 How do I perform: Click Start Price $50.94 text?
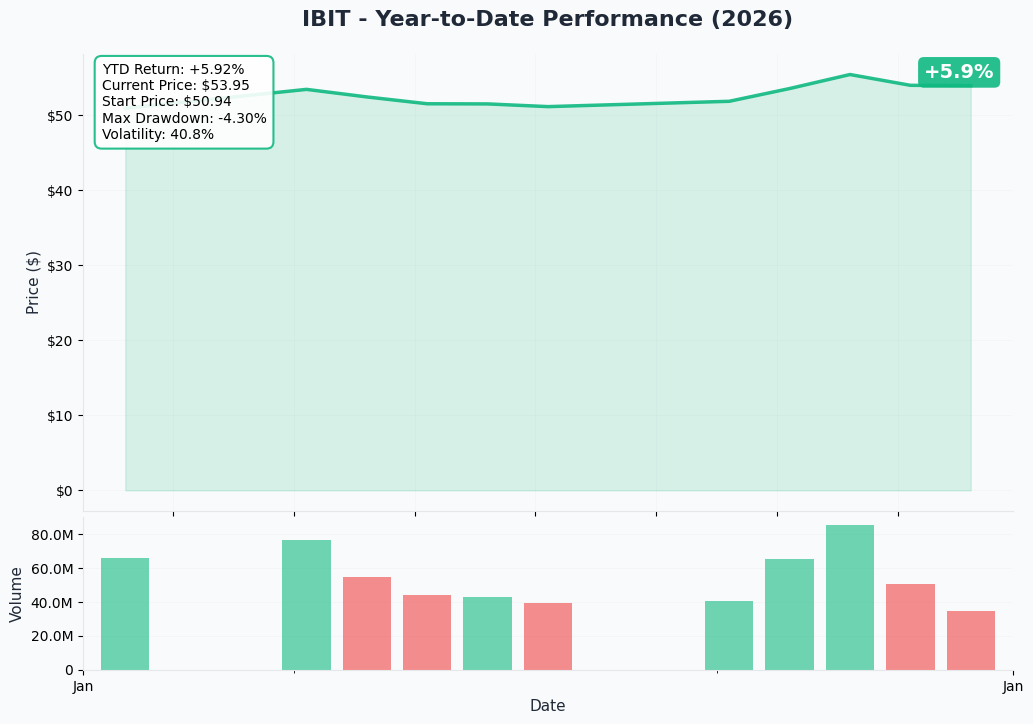click(167, 101)
